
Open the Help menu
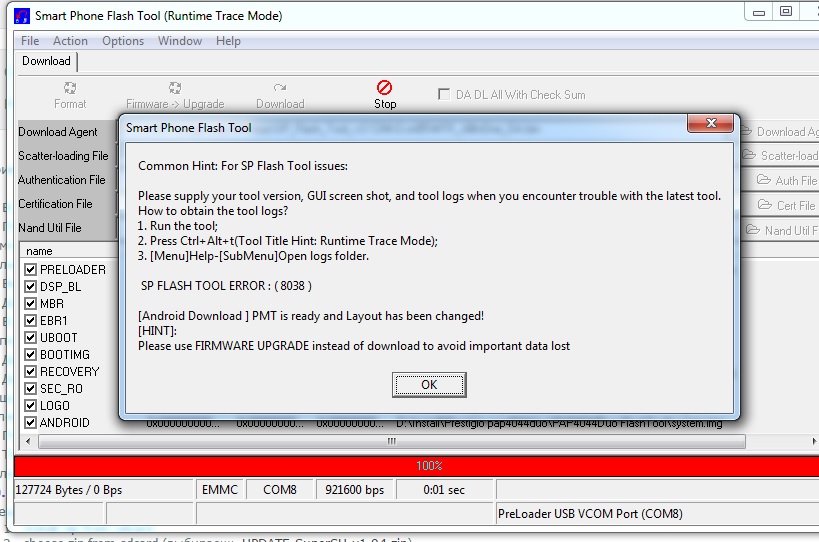[228, 41]
